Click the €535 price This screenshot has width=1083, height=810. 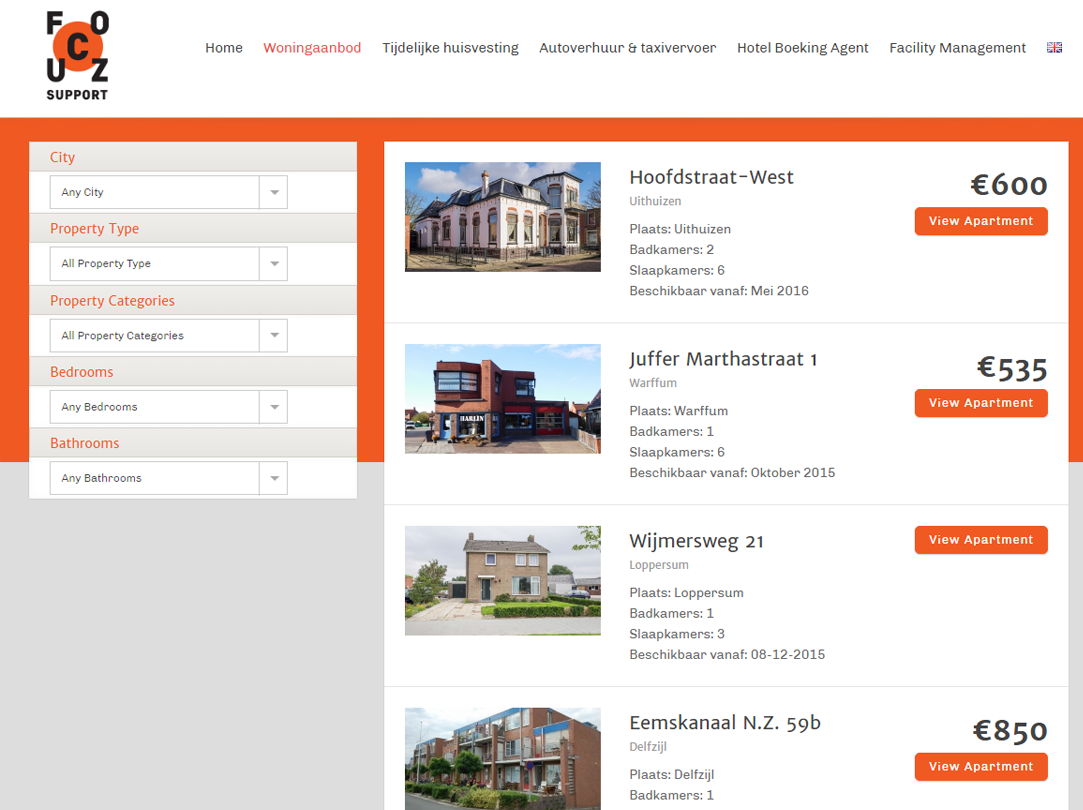tap(1012, 367)
